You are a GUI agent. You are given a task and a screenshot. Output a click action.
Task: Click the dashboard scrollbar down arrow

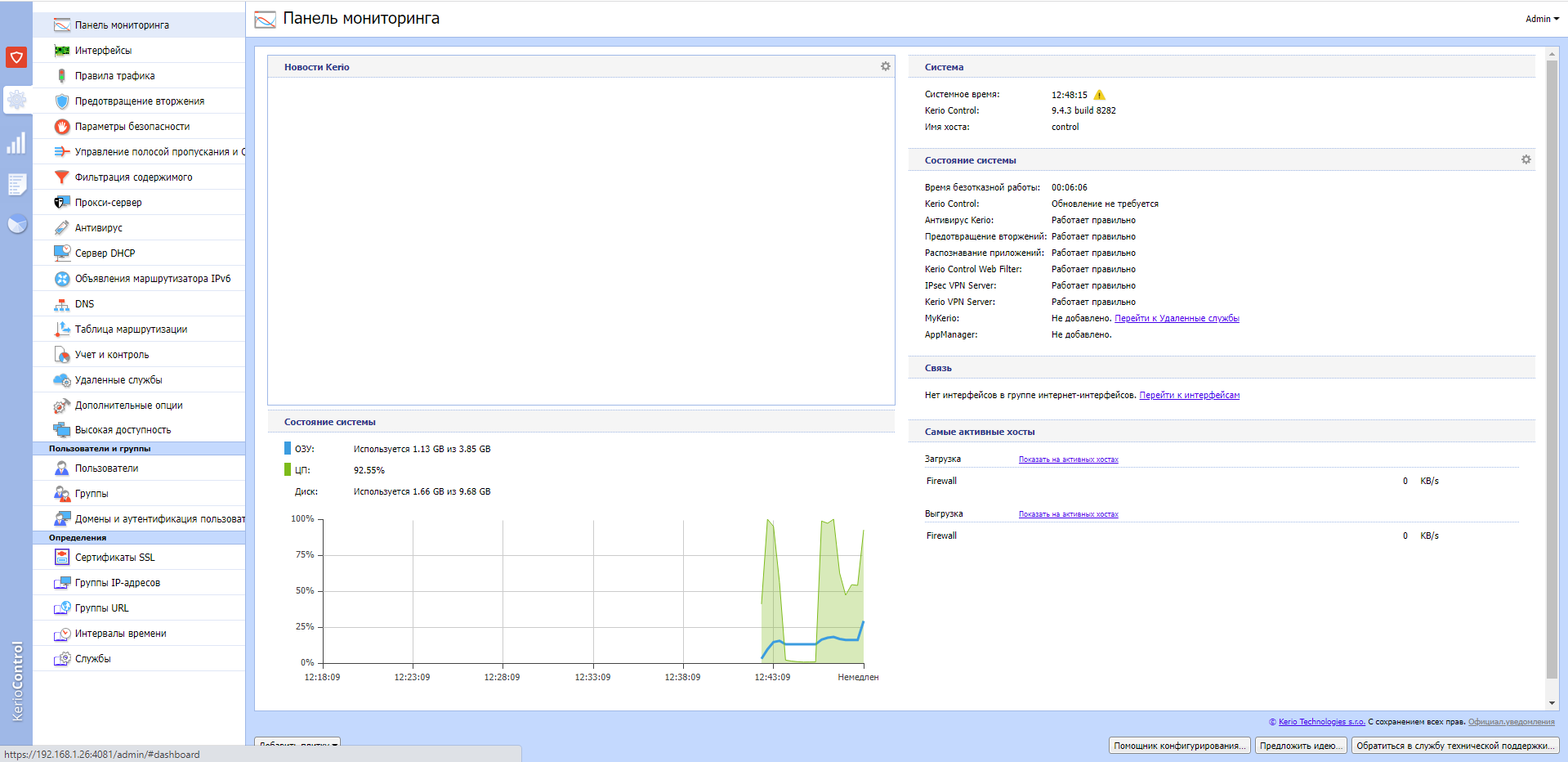(1552, 703)
